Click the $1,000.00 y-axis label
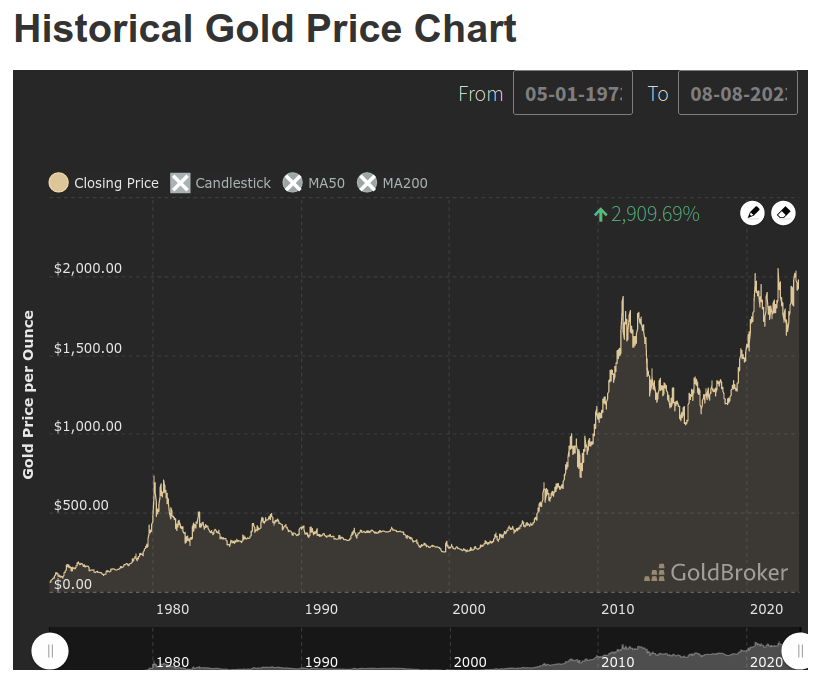Screen dimensions: 826x689 [x=88, y=427]
